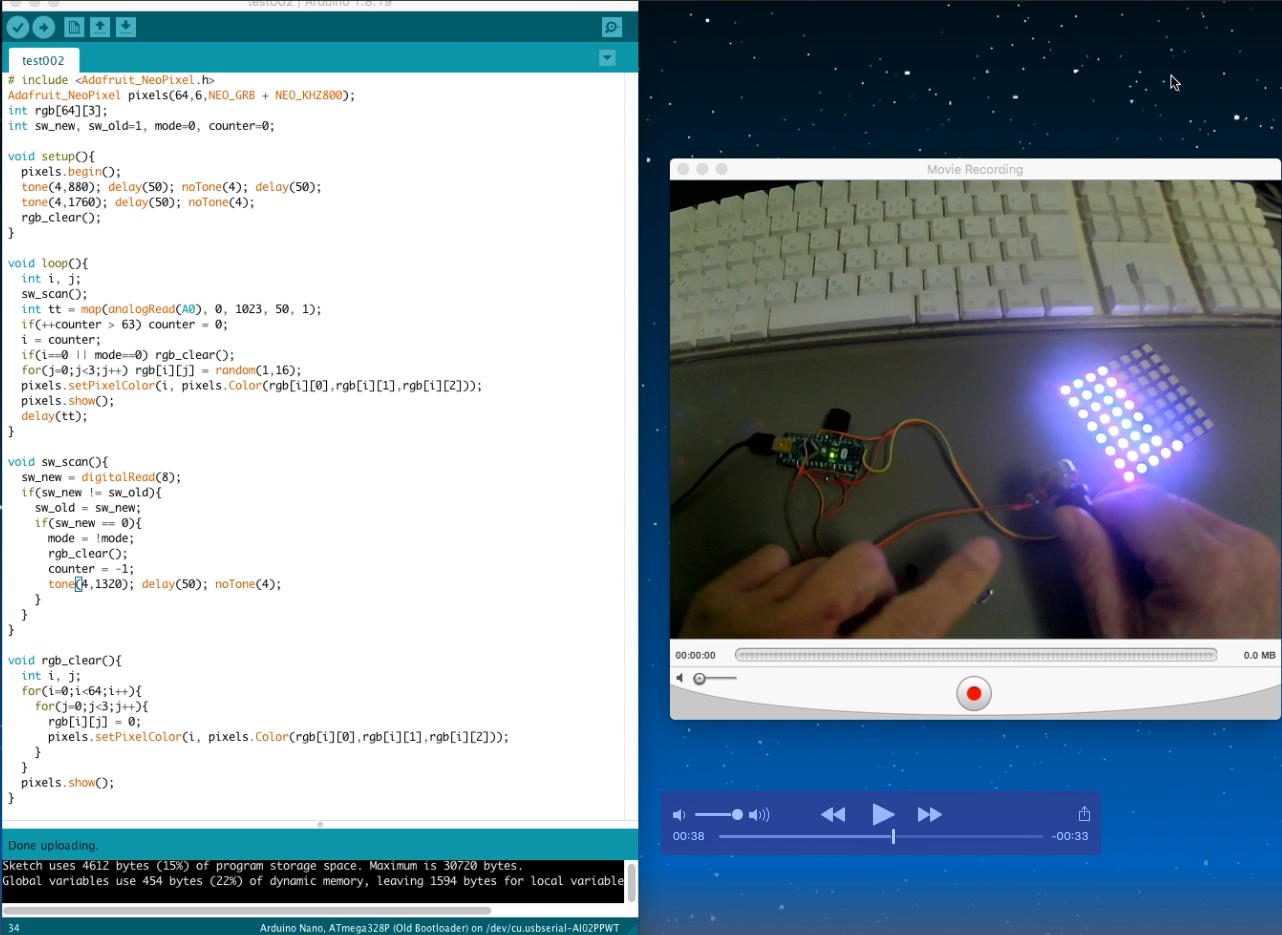
Task: Click the include Adafruit_NeoPixel.h line
Action: tap(111, 80)
